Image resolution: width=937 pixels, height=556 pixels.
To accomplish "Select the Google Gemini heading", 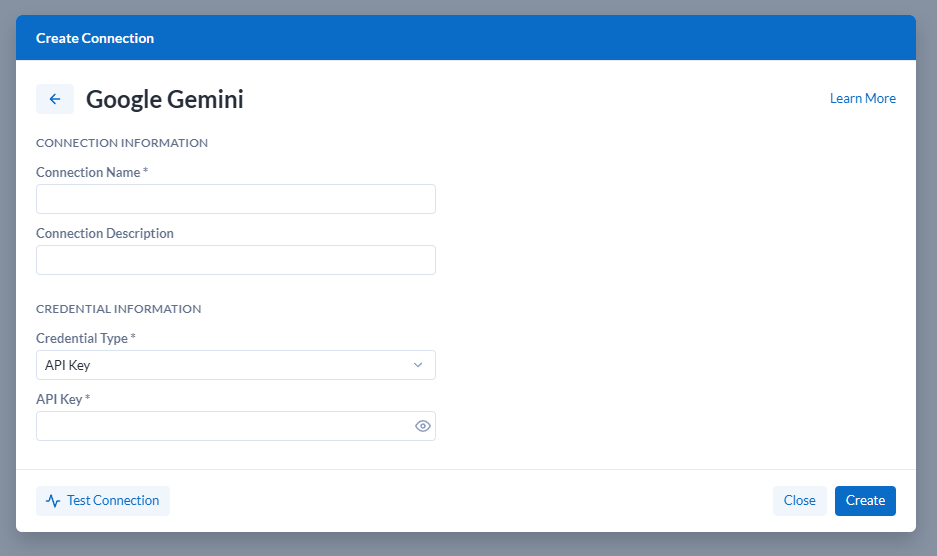I will coord(165,99).
